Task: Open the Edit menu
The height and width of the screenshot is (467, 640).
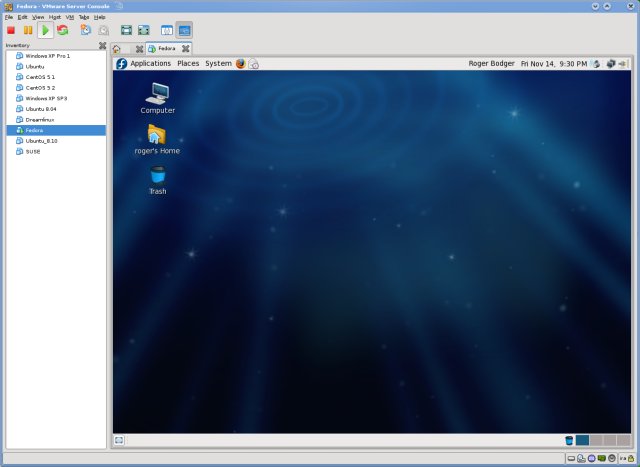Action: (x=22, y=17)
